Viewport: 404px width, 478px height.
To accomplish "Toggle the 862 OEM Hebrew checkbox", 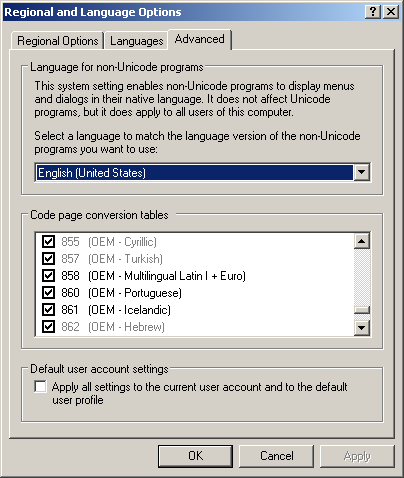I will pos(48,327).
